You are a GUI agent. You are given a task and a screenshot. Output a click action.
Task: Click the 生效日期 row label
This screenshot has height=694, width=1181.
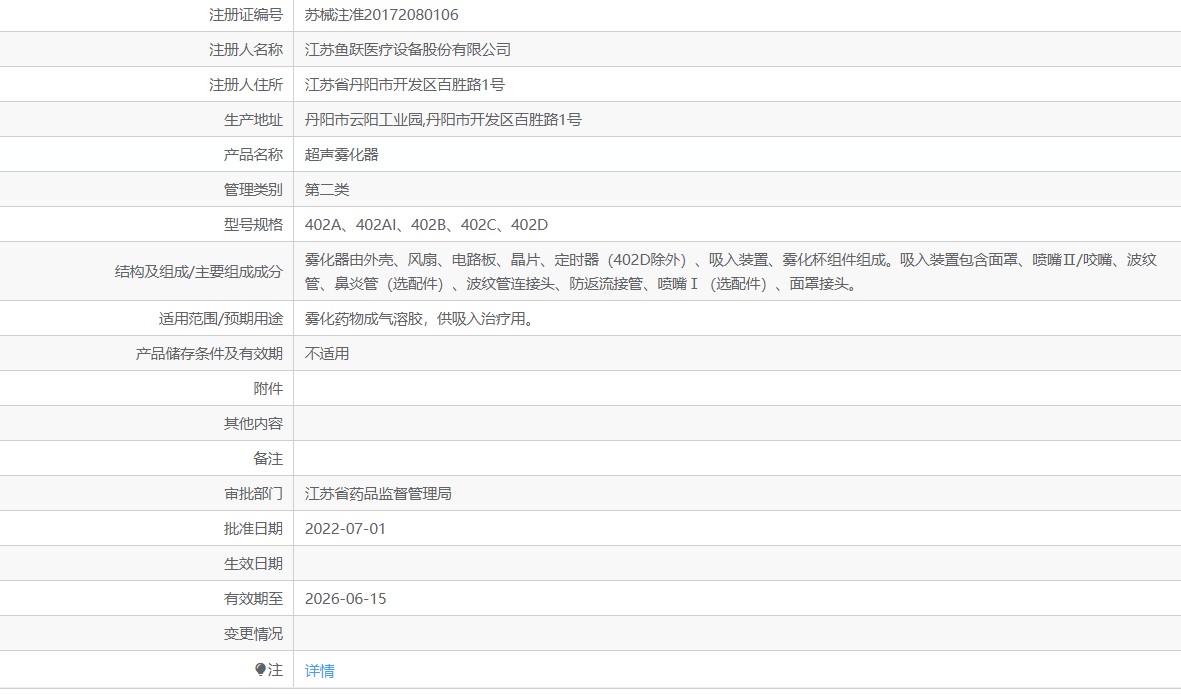253,564
